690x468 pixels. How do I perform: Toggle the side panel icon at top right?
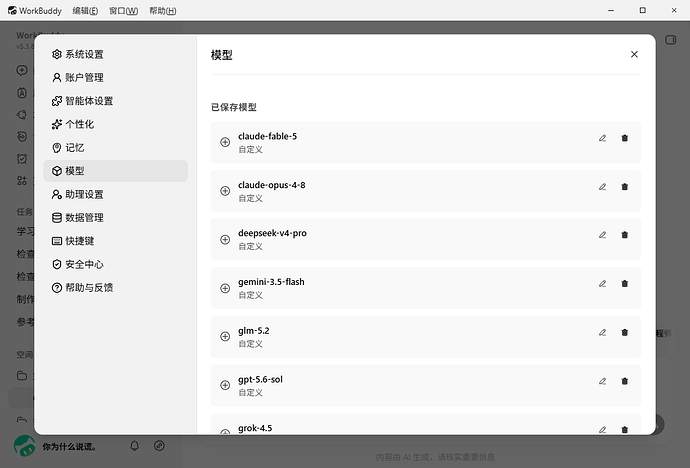tap(671, 40)
